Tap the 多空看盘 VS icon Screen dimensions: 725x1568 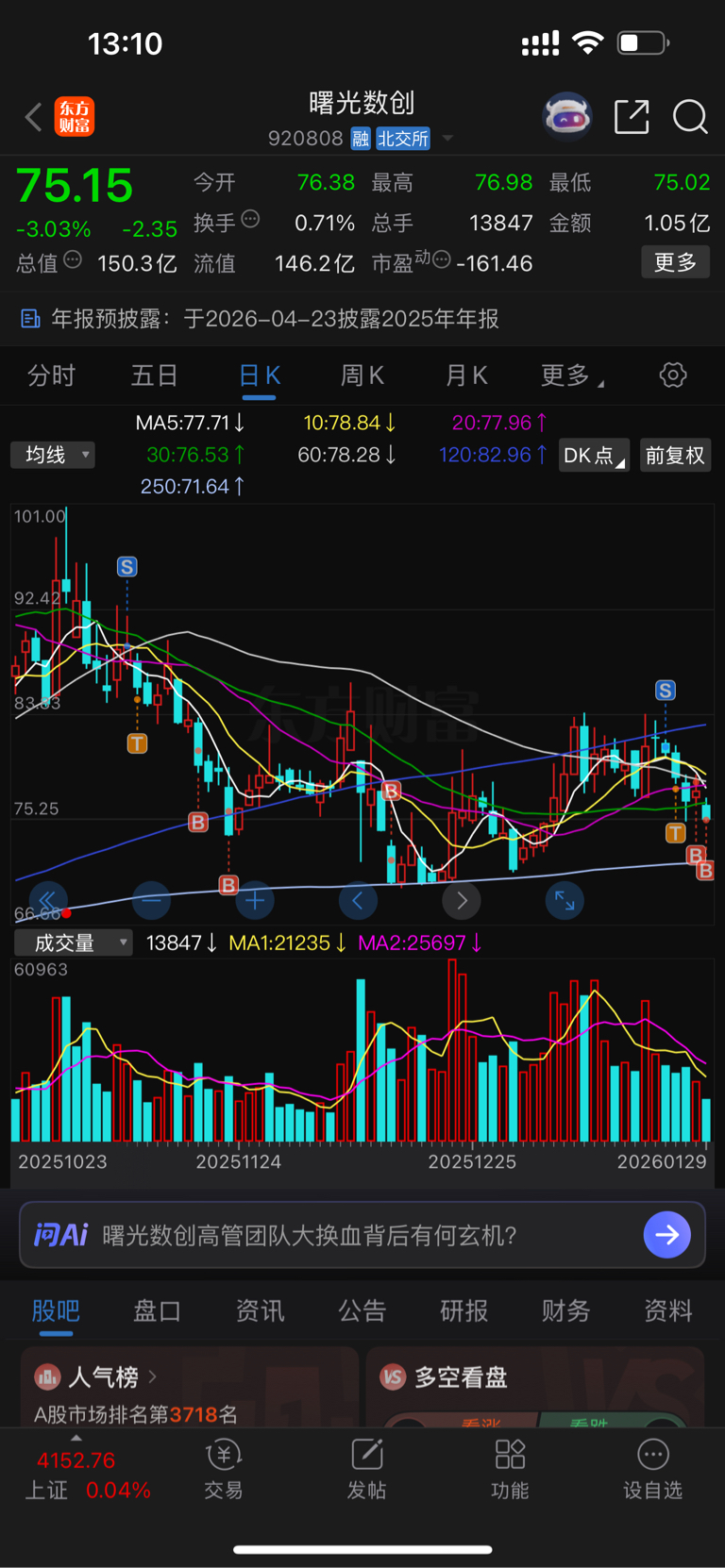[x=393, y=1377]
